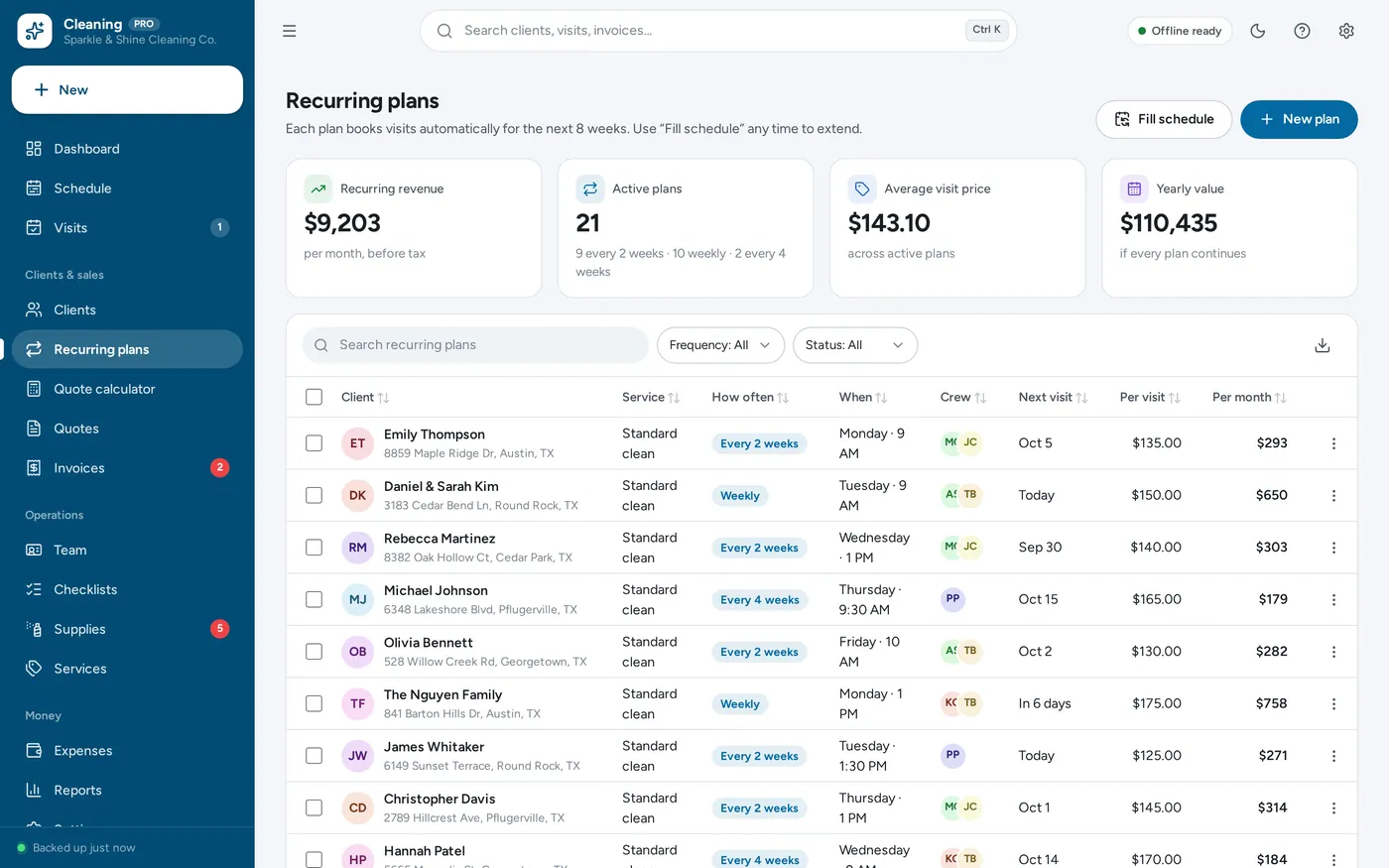This screenshot has width=1389, height=868.
Task: Click the Average visit price tag icon
Action: (861, 188)
